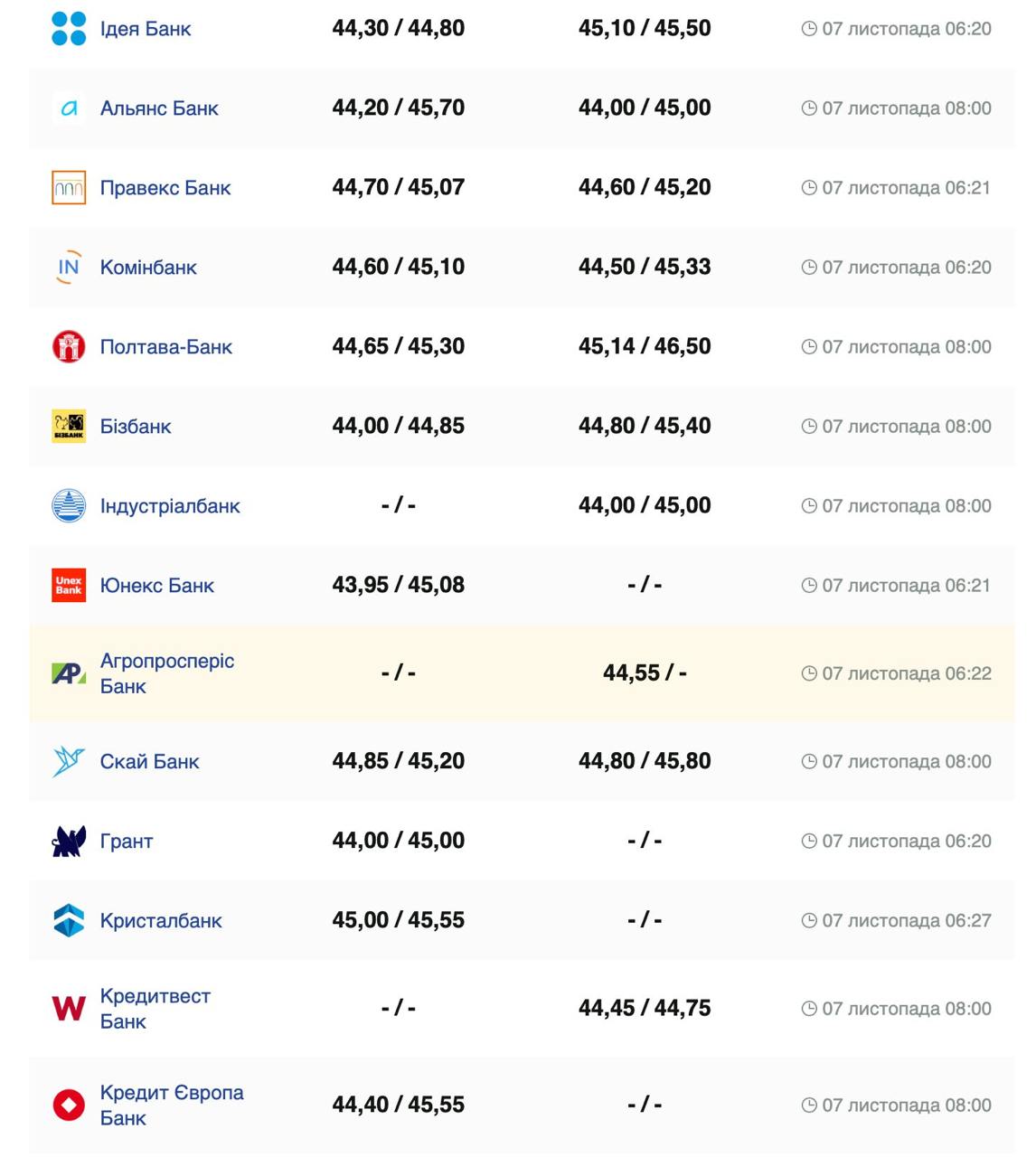Click the 44,55 rate in highlighted row
1036x1157 pixels.
click(631, 673)
